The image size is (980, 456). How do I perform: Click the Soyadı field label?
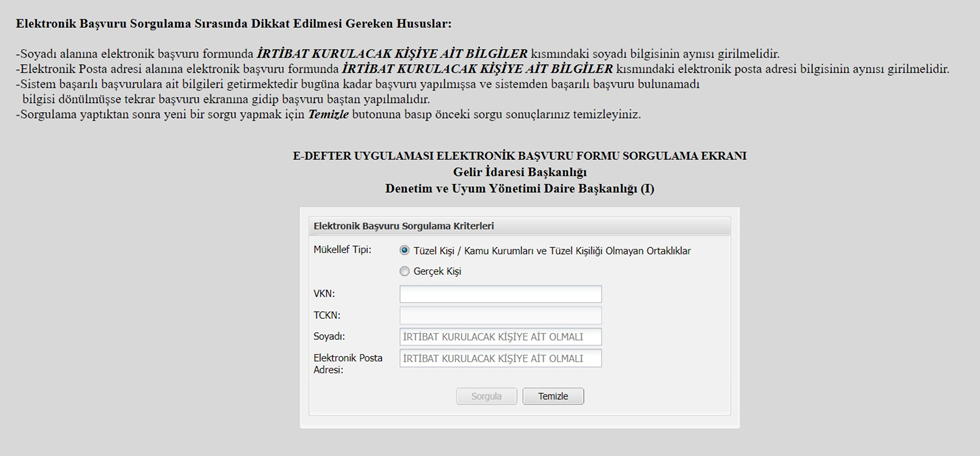point(331,337)
